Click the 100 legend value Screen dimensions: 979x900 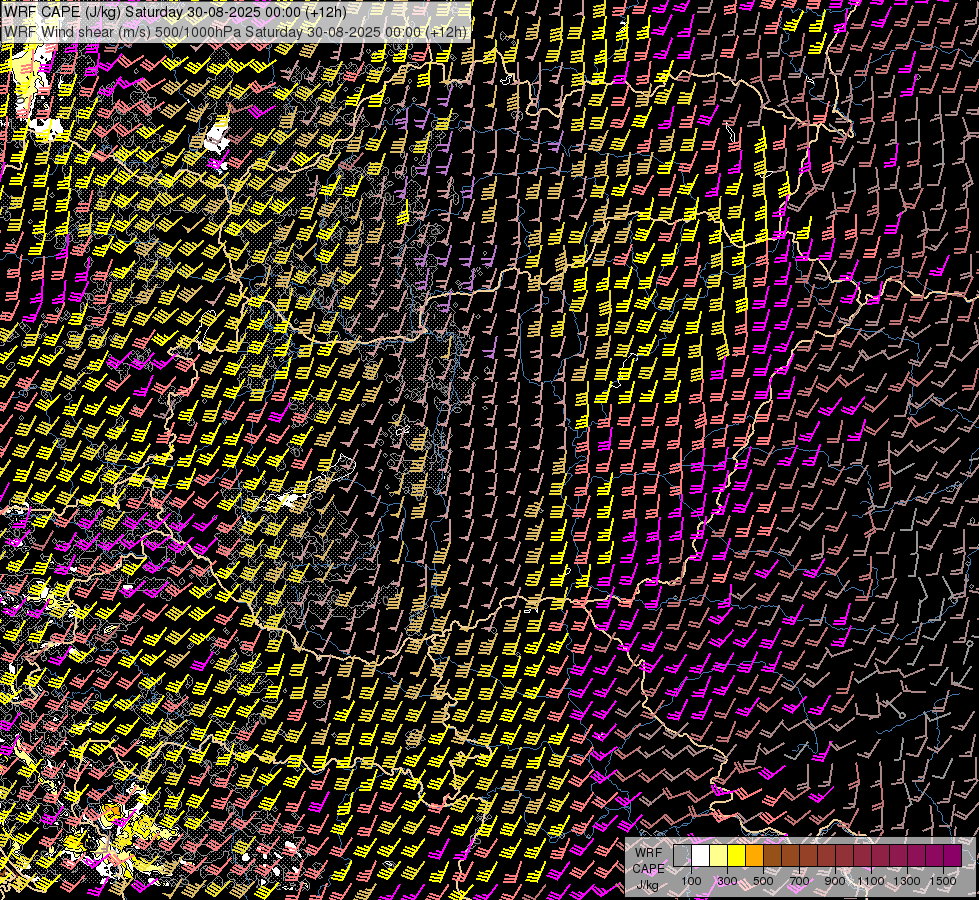point(691,881)
